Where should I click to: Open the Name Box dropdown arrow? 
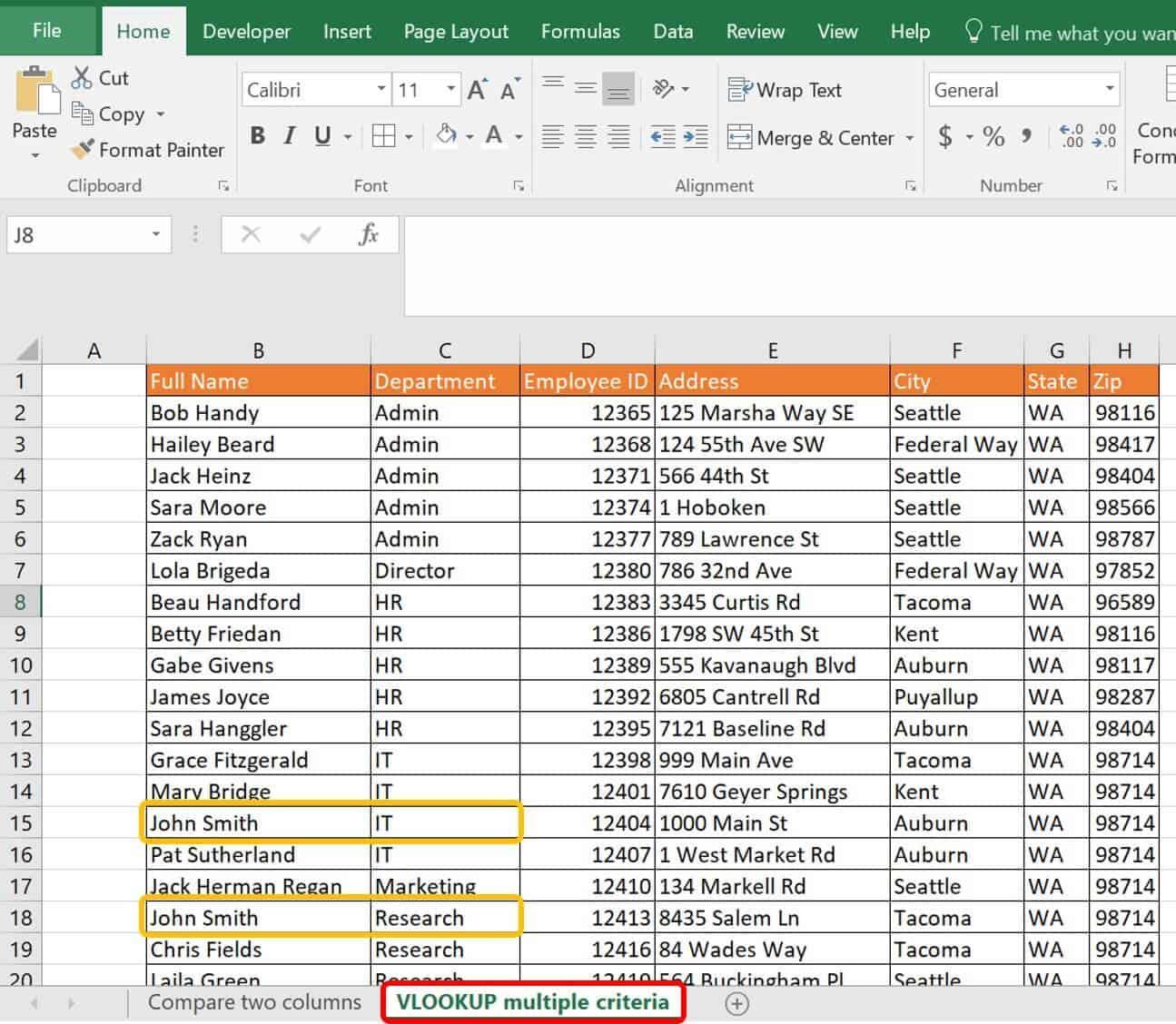(x=156, y=235)
